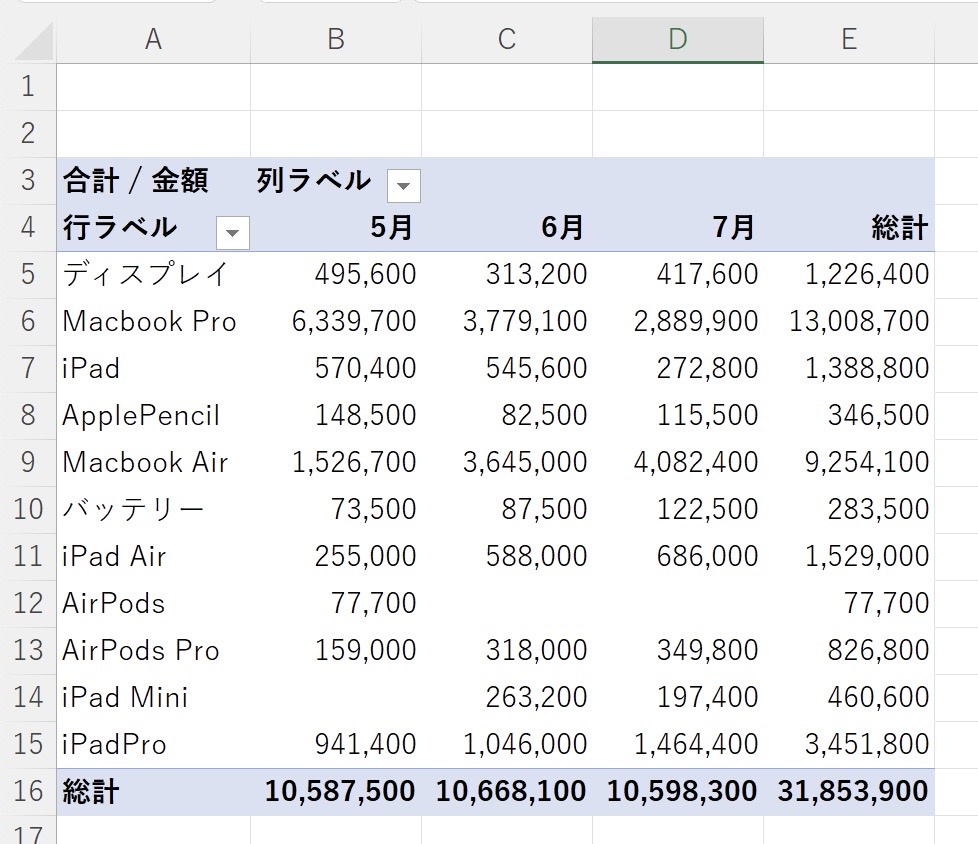Select column D header
The image size is (978, 844).
click(677, 40)
